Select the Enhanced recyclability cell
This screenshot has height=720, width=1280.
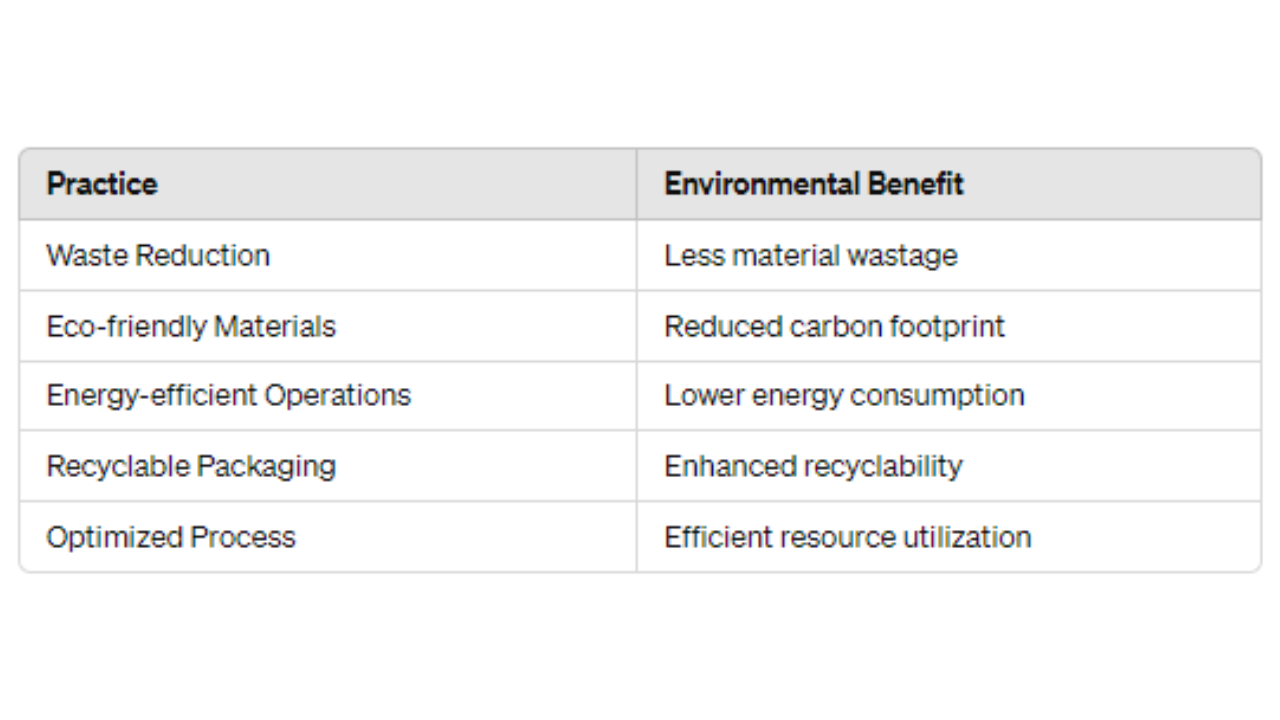click(949, 466)
